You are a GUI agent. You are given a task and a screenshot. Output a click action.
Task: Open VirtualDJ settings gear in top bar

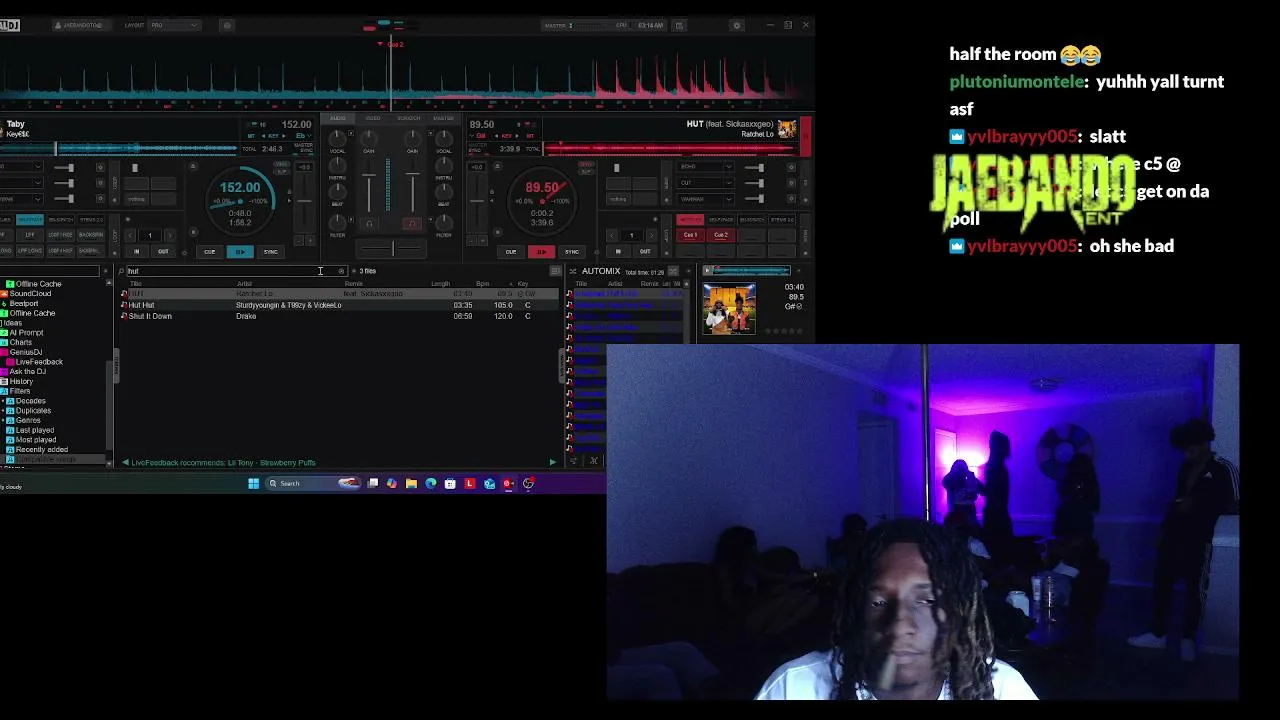737,25
